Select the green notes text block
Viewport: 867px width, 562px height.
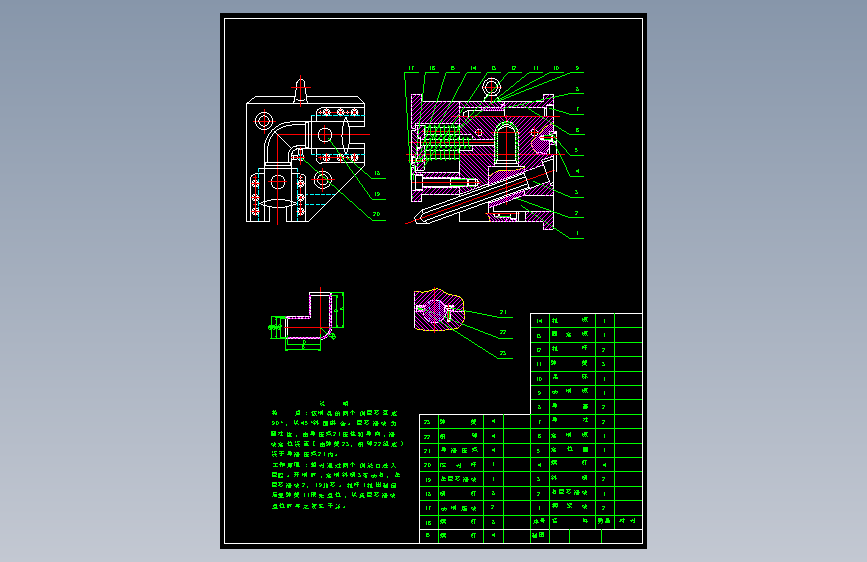click(x=337, y=455)
